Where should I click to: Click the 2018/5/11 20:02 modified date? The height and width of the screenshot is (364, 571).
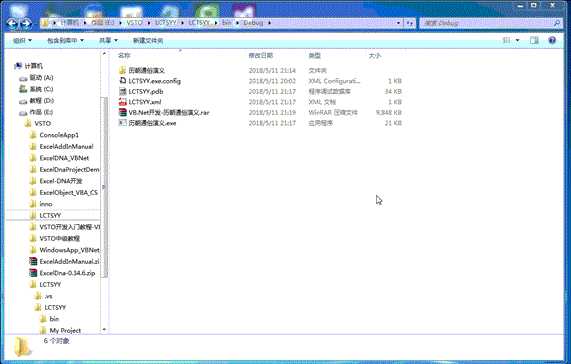272,81
